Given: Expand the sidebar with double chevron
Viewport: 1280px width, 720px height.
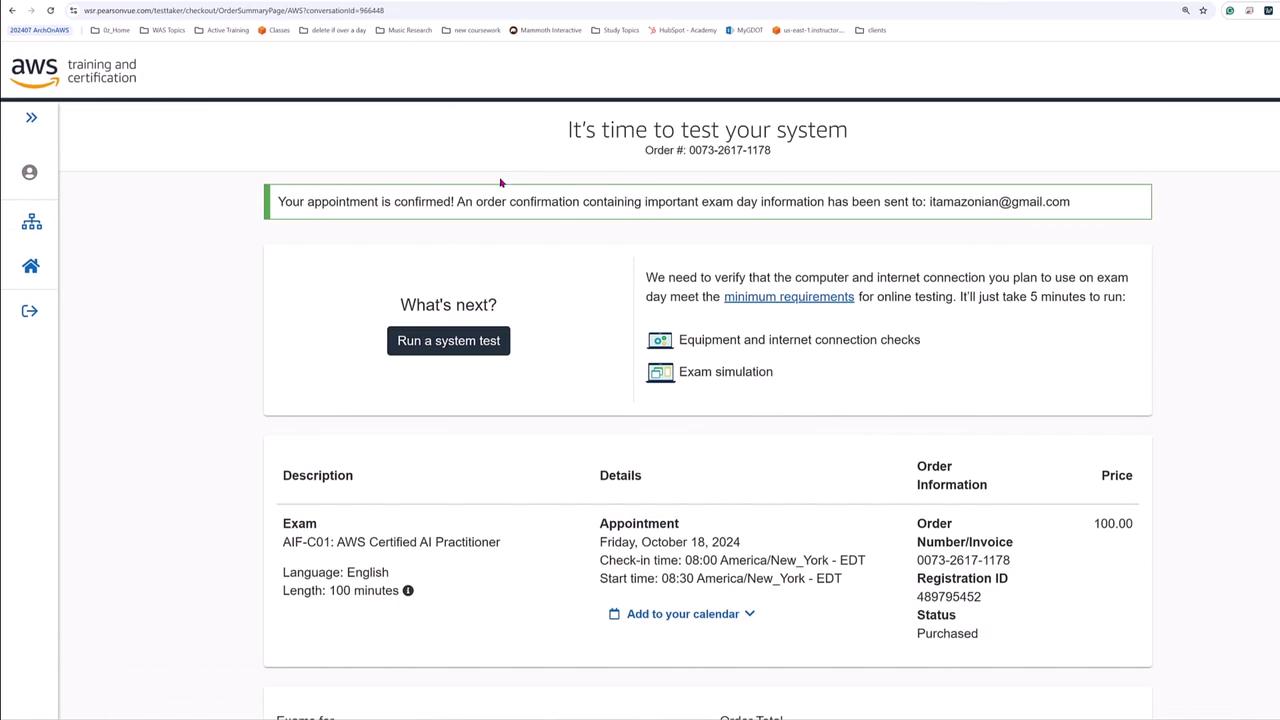Looking at the screenshot, I should click(31, 118).
